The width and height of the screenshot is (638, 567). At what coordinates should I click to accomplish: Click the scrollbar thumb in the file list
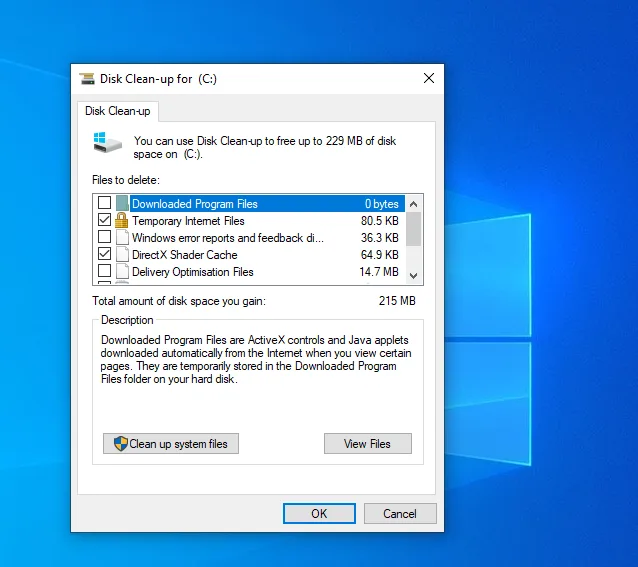[413, 228]
